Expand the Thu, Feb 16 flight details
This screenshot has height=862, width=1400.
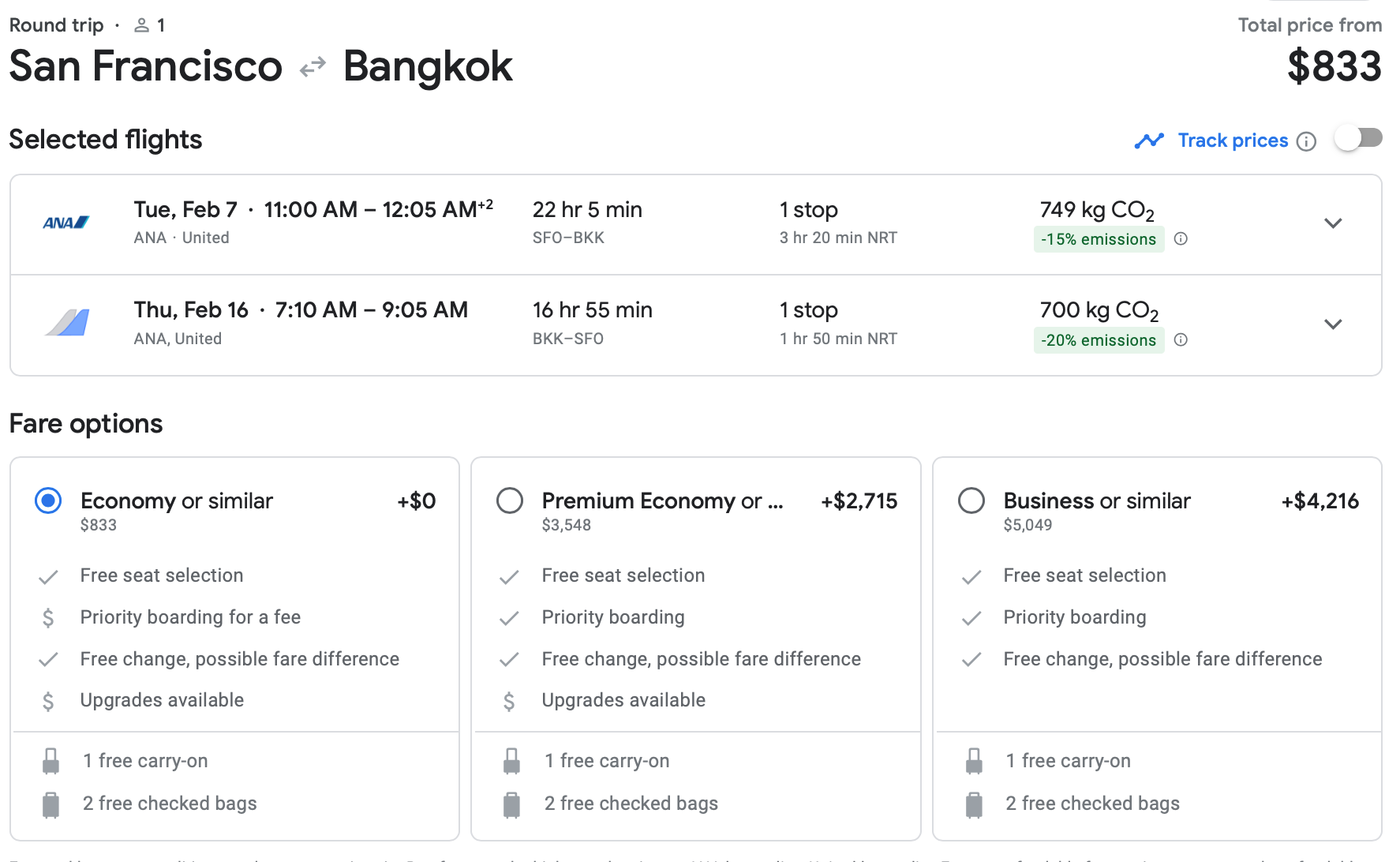tap(1333, 324)
